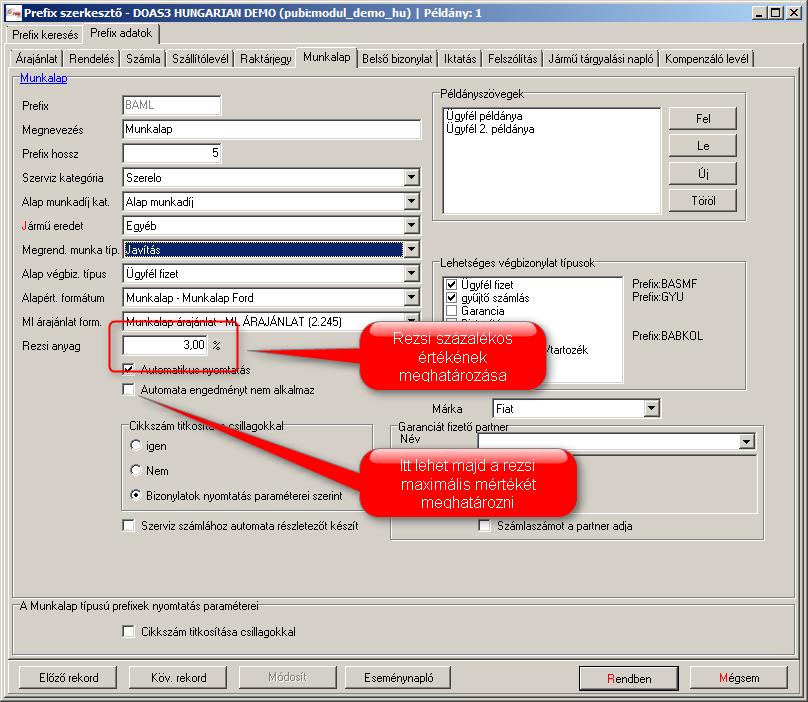Tick bottom Cikkszám titkosítása csillagokkal checkbox

click(128, 631)
